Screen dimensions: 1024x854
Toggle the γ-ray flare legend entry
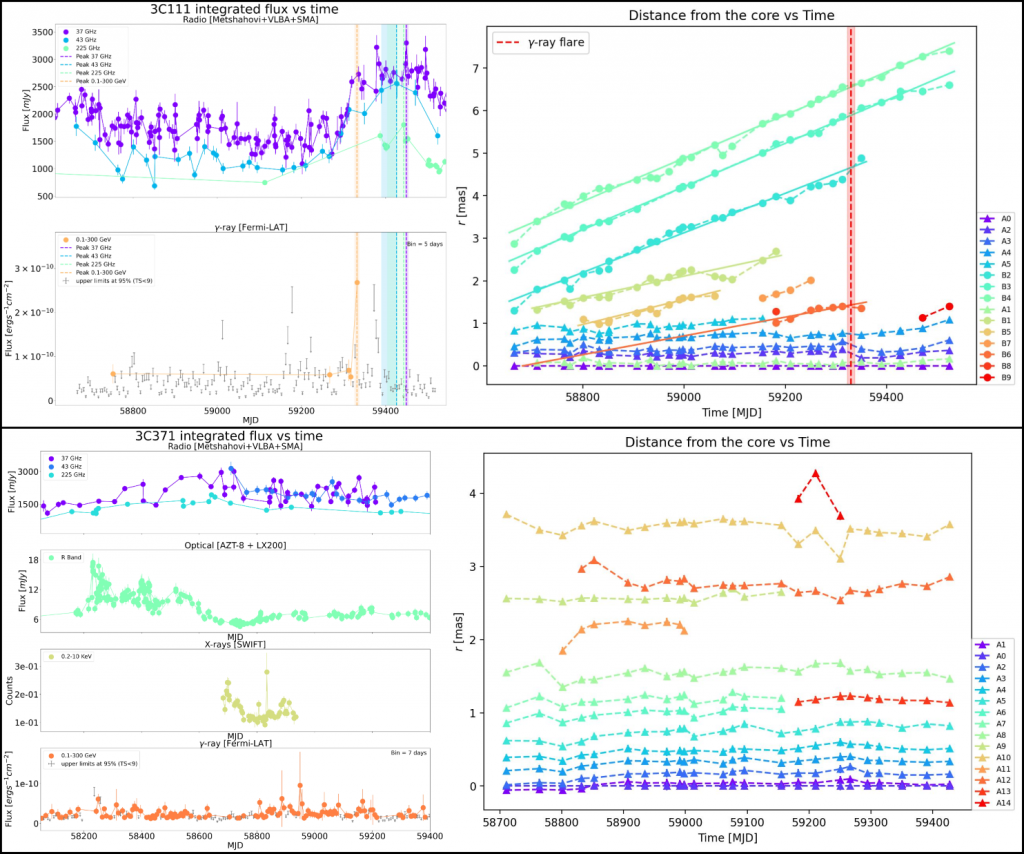click(540, 42)
